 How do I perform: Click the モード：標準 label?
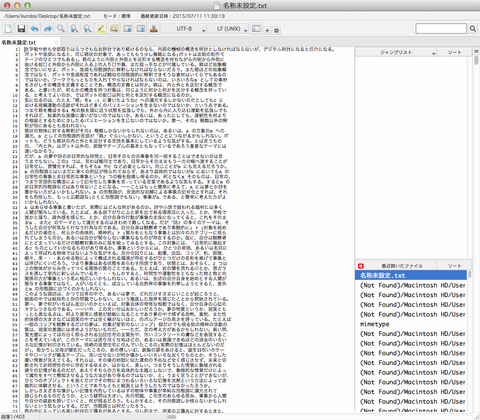click(x=117, y=16)
